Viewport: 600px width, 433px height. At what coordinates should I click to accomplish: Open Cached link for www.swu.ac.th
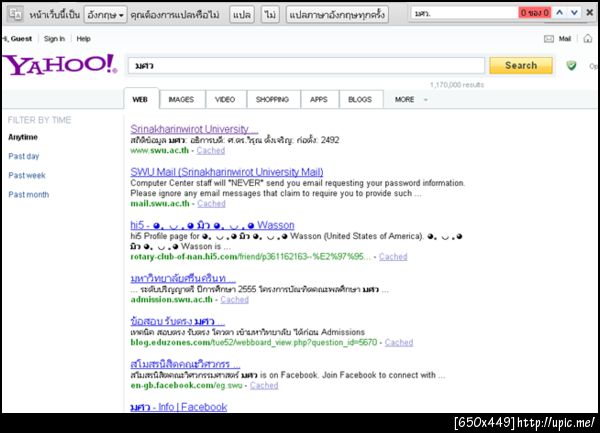coord(211,150)
